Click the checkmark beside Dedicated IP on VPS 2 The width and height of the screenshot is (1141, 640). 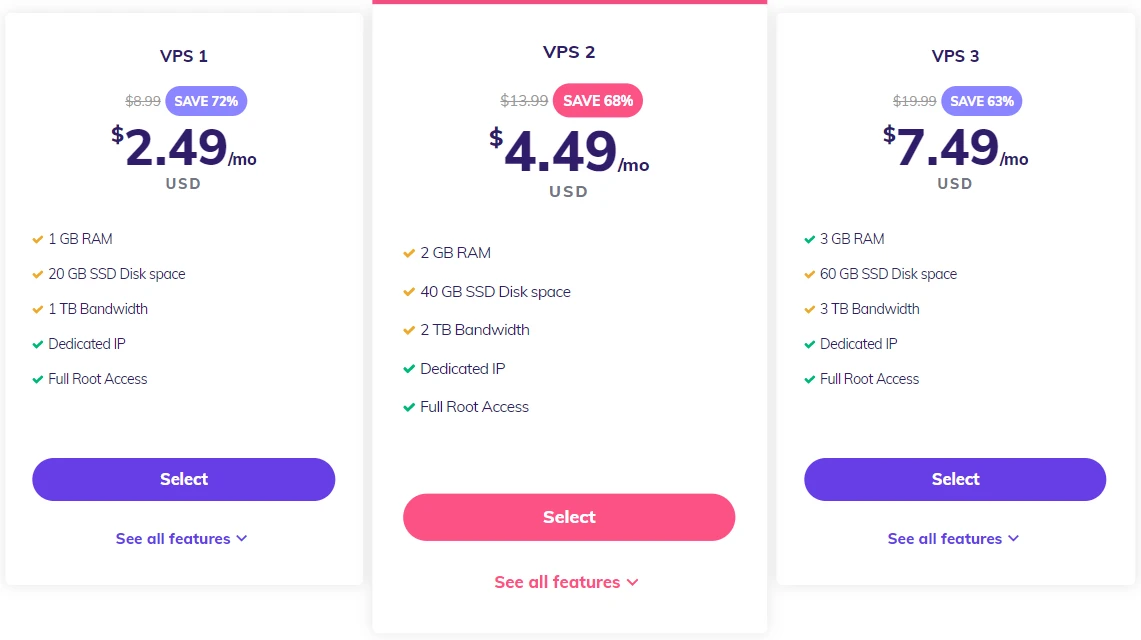tap(410, 368)
